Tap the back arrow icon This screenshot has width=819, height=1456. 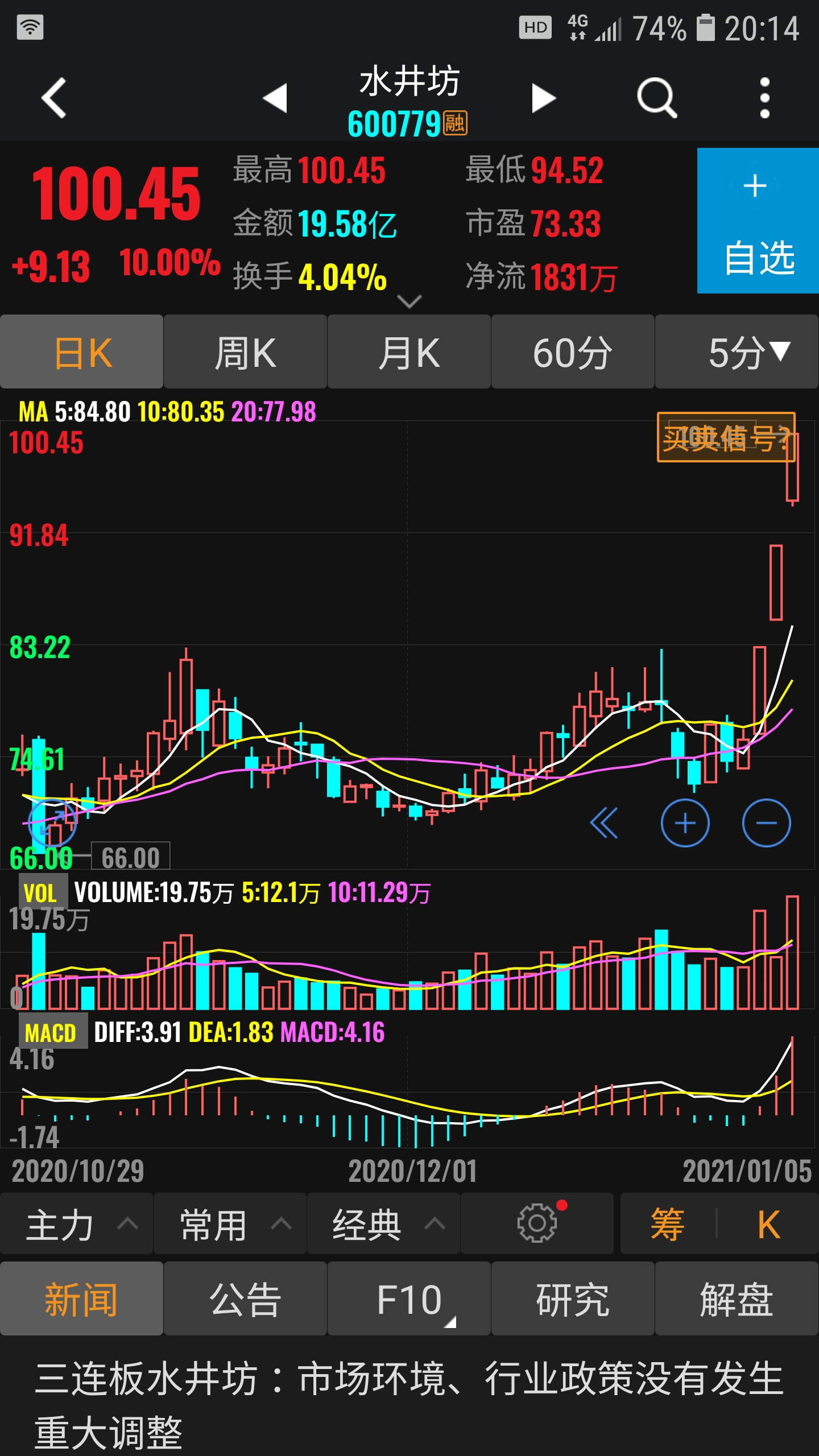[x=55, y=98]
